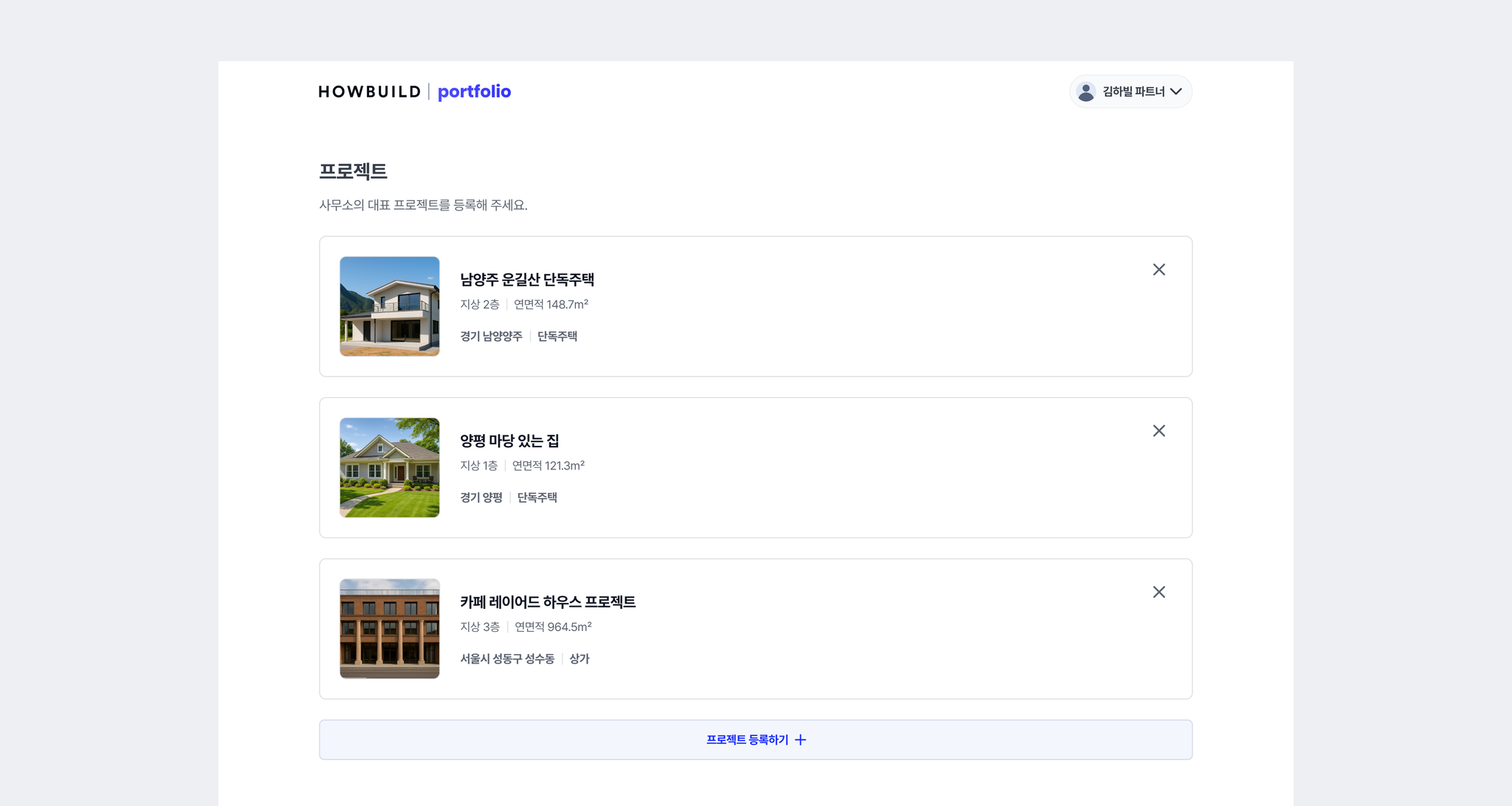
Task: Open the 남양주 운길산 단독주택 thumbnail
Action: pyautogui.click(x=390, y=306)
